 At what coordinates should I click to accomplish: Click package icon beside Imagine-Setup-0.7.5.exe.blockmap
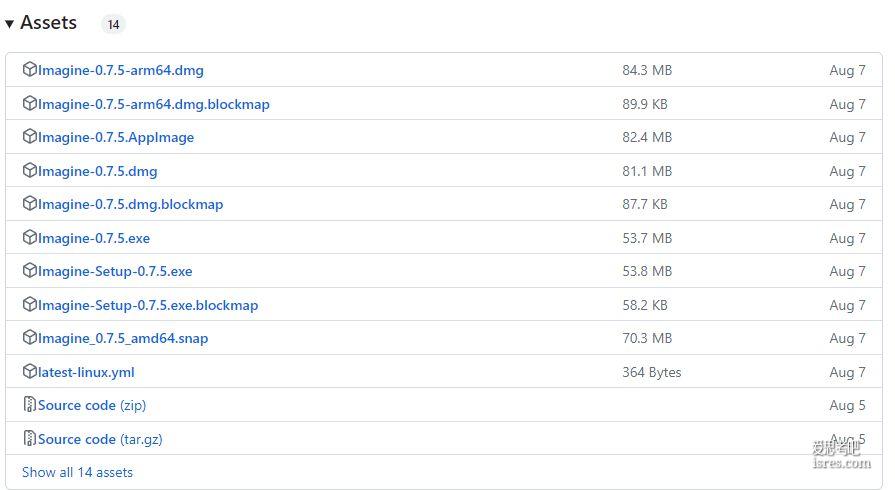pos(30,304)
